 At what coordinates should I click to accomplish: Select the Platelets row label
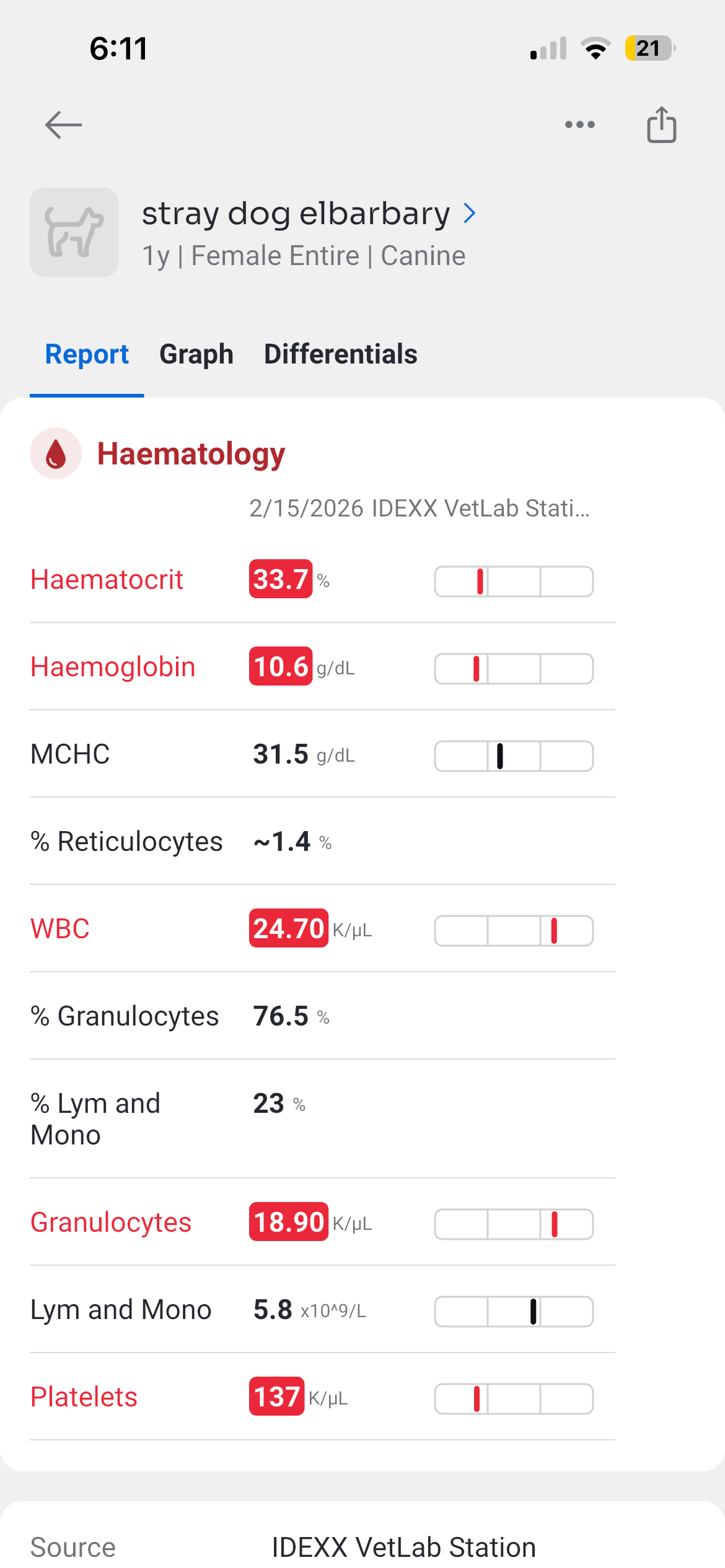pyautogui.click(x=84, y=1397)
